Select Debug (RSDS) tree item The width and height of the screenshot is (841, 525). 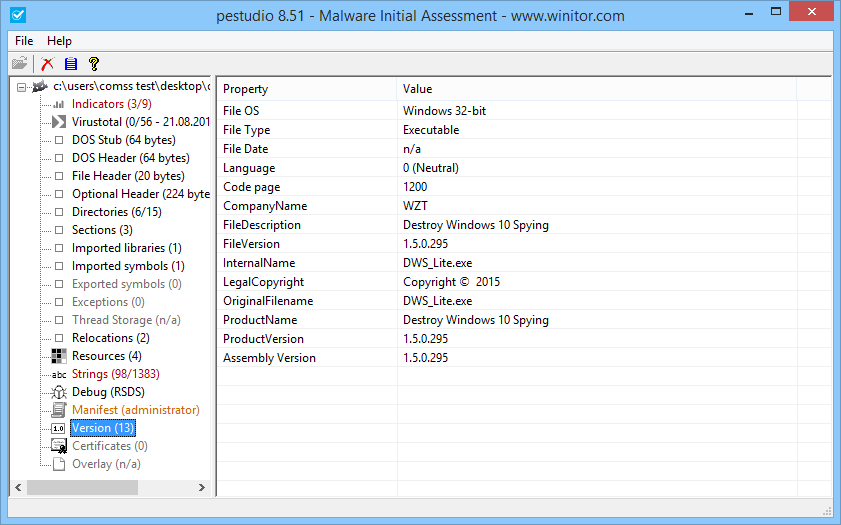(x=108, y=392)
